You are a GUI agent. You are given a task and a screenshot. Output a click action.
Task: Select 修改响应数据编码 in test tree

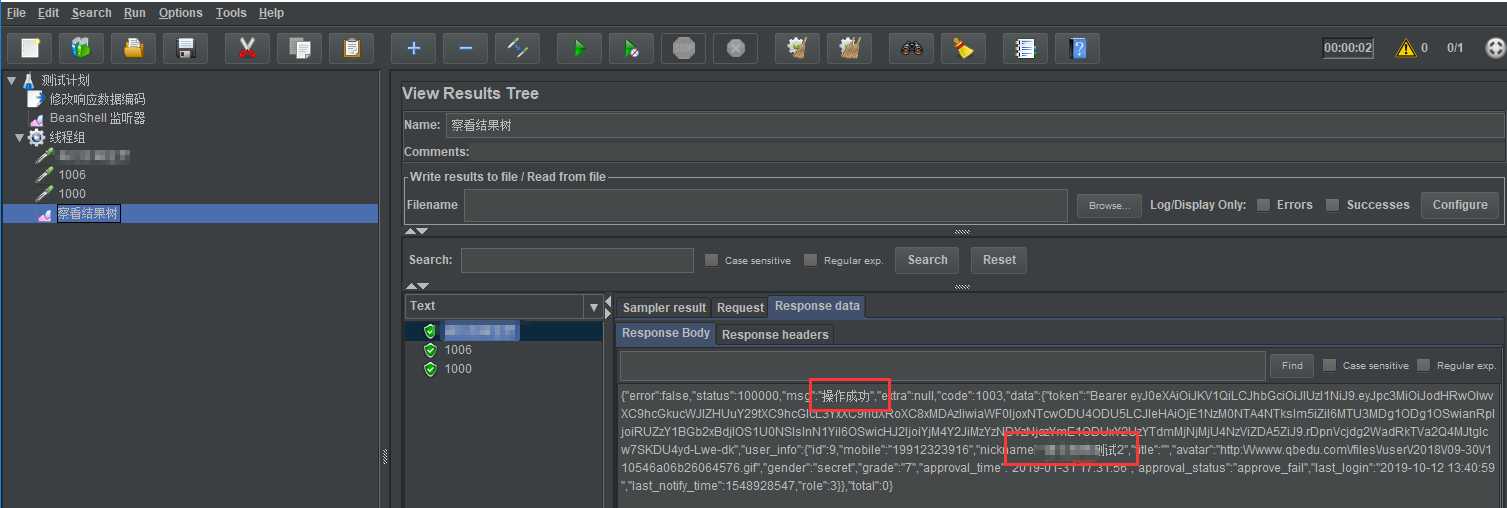tap(97, 99)
